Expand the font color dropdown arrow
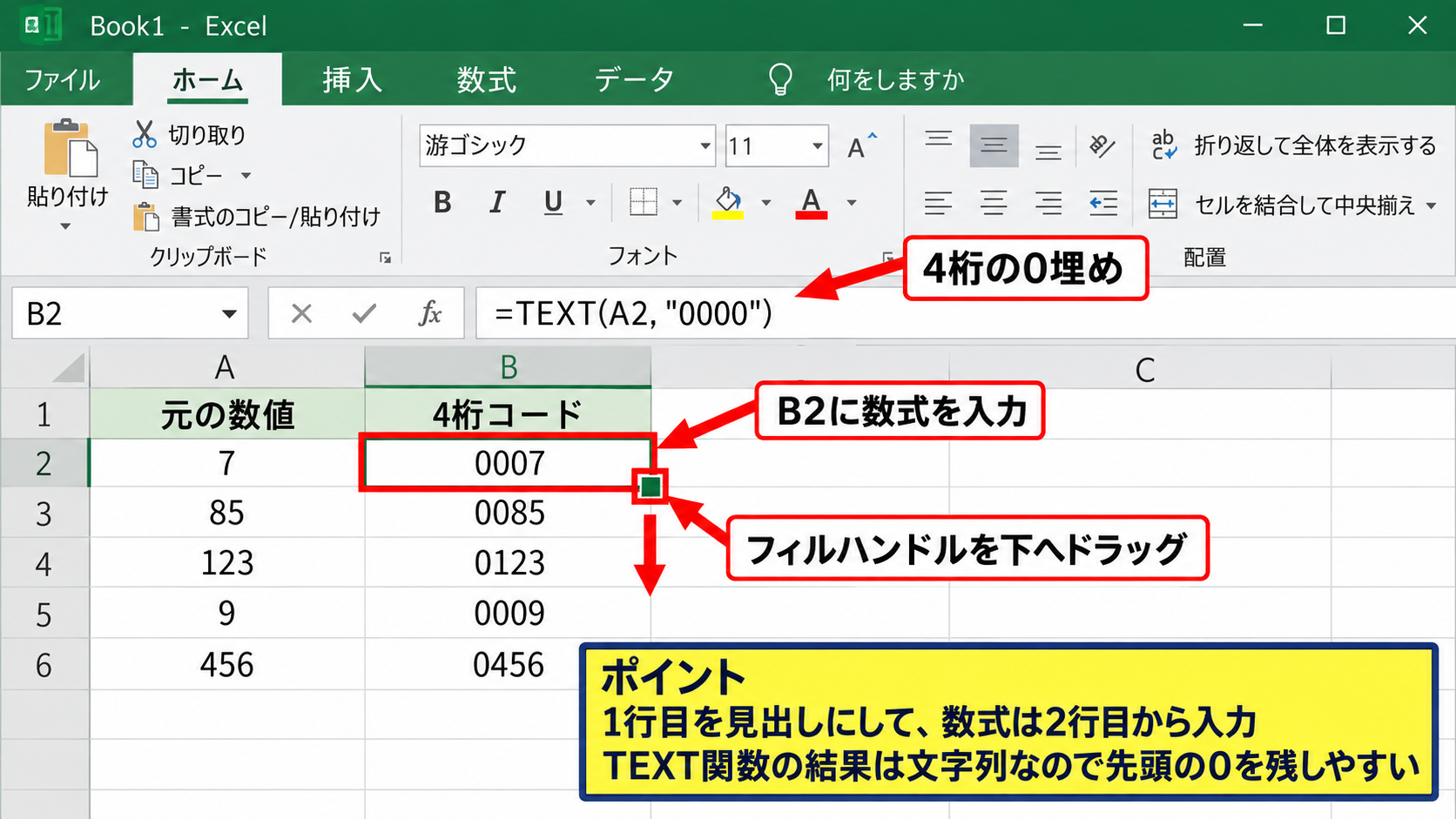The image size is (1456, 819). (852, 203)
